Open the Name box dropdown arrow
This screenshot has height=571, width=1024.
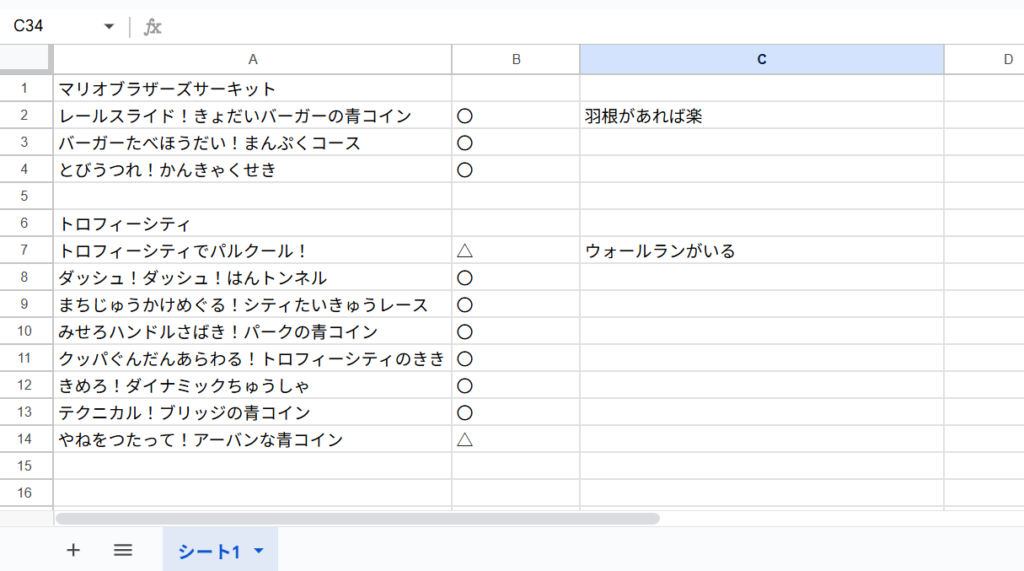coord(108,26)
